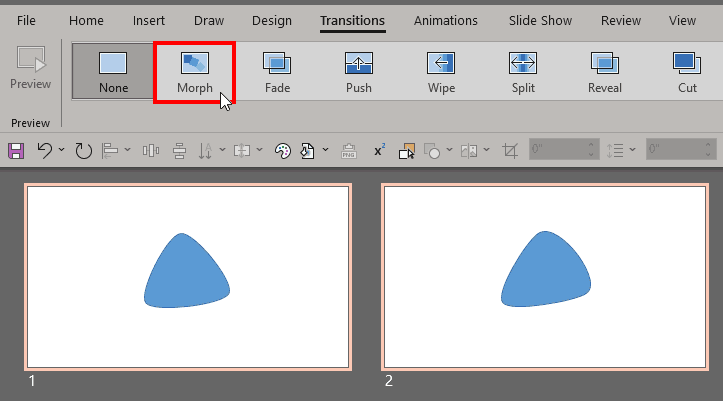Click the superscript x² icon

(380, 151)
